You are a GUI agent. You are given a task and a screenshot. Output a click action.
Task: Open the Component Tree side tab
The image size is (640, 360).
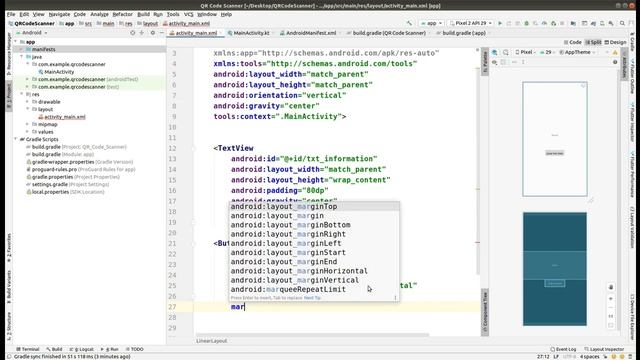coord(485,311)
